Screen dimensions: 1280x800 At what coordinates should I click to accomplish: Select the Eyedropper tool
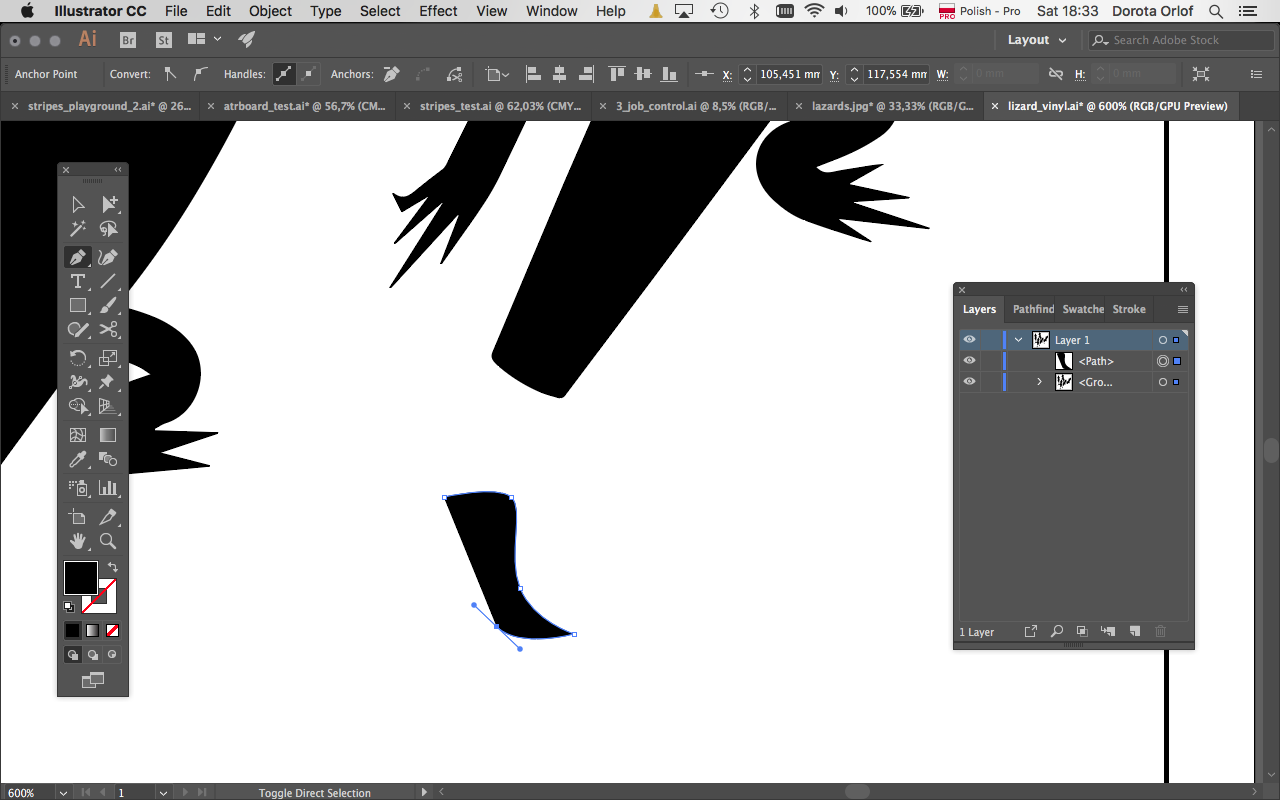[x=77, y=459]
